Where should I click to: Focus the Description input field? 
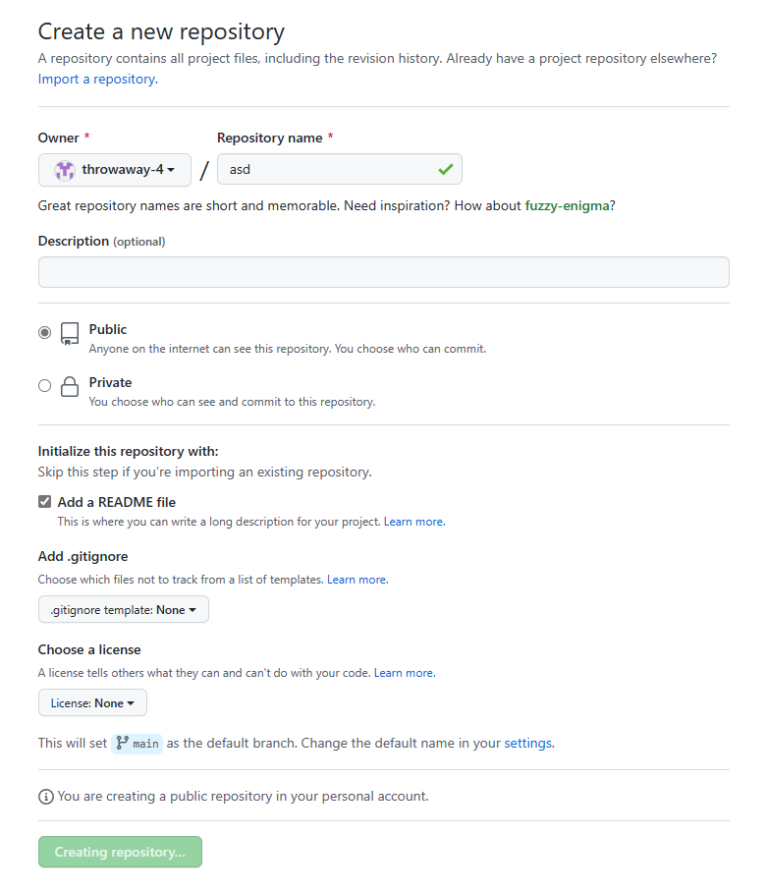(383, 272)
